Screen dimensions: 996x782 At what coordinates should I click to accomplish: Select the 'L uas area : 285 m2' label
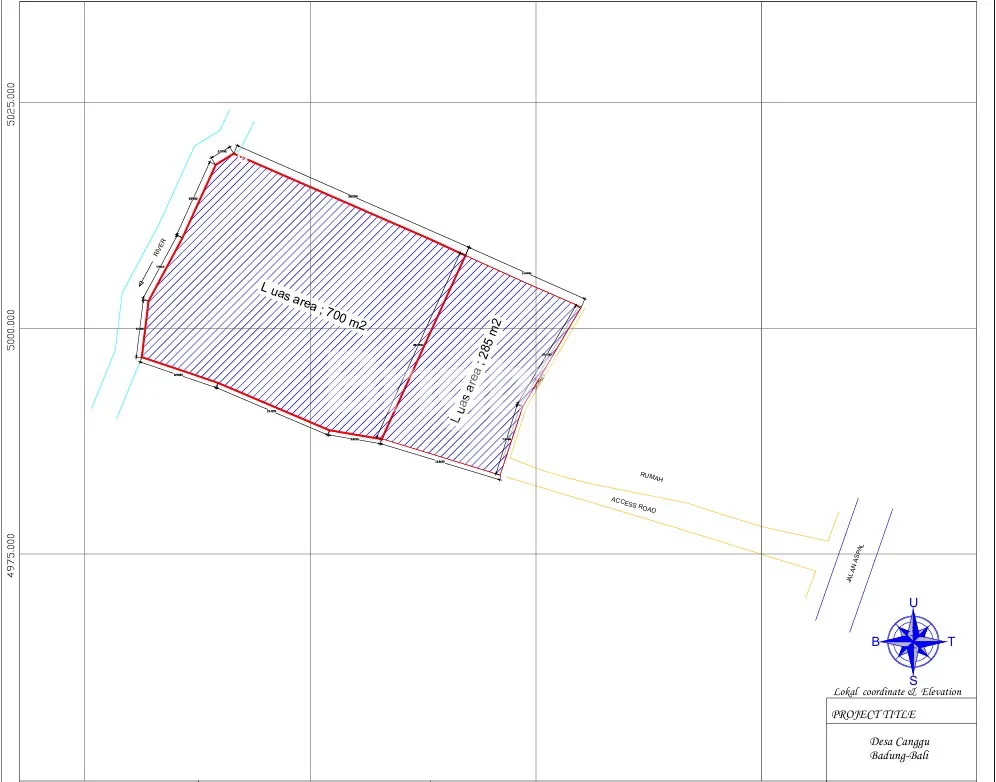click(x=476, y=370)
